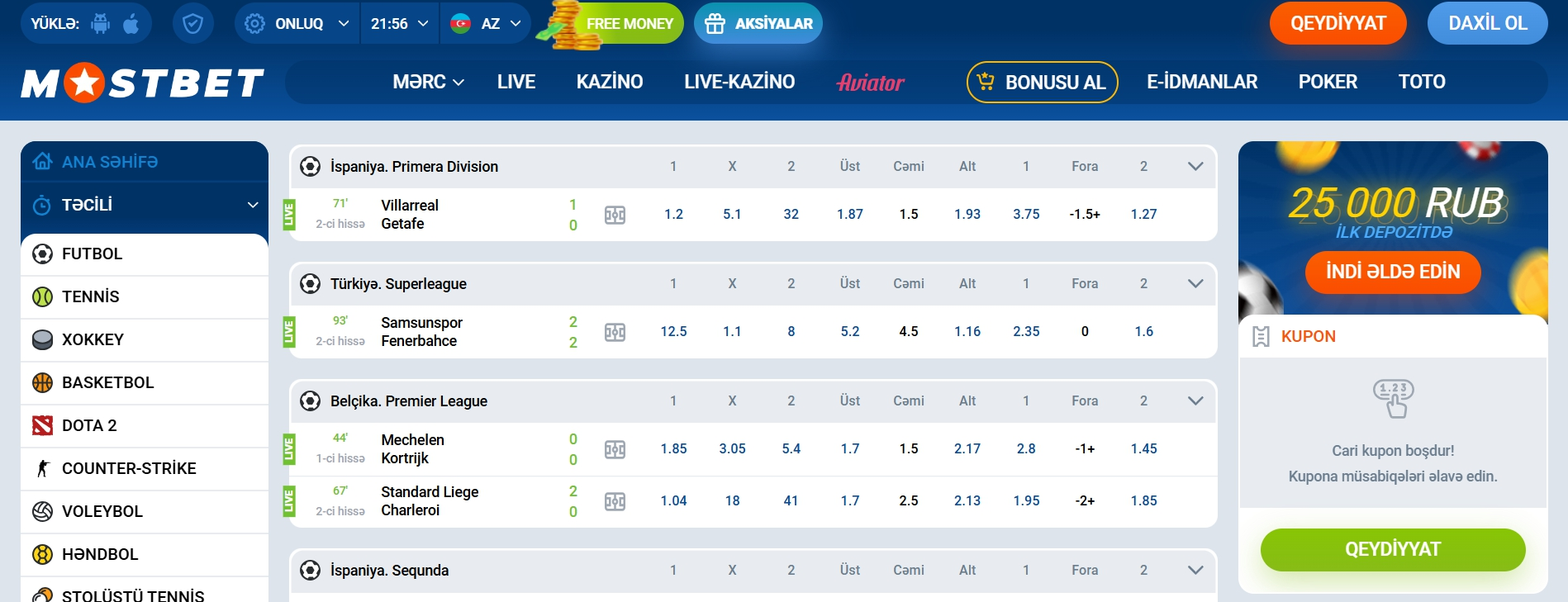Click the DAXİL OL login button
Image resolution: width=1568 pixels, height=602 pixels.
[x=1488, y=23]
